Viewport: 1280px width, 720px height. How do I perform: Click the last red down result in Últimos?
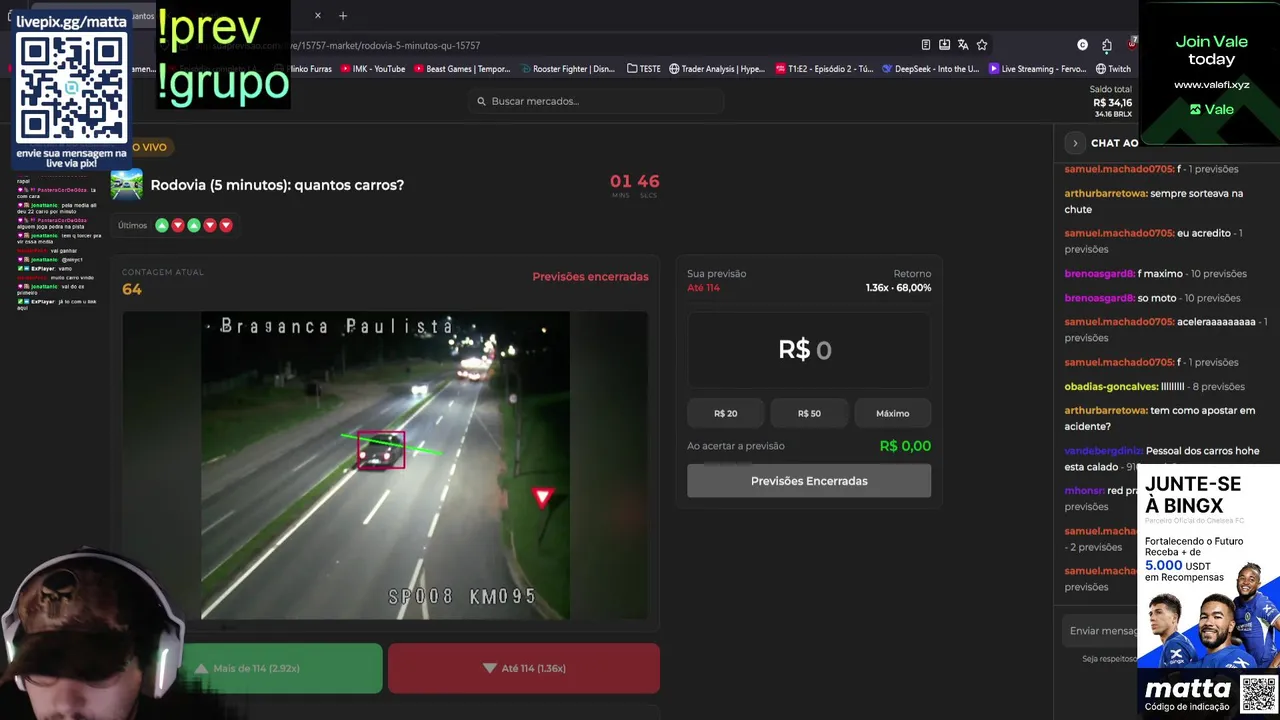click(226, 225)
